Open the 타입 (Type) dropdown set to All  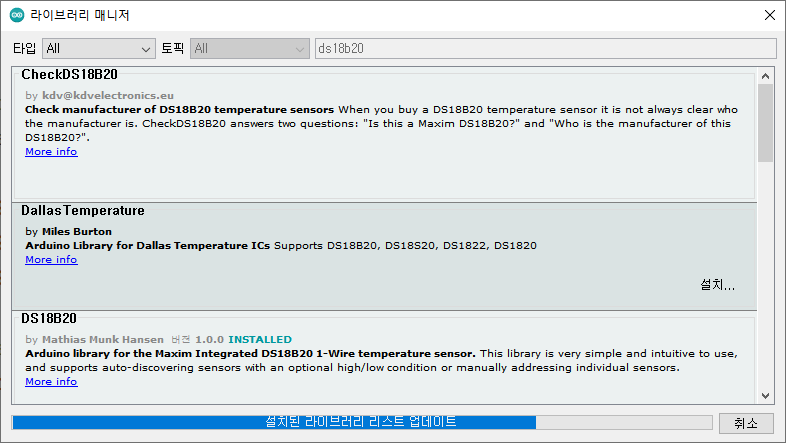point(99,49)
